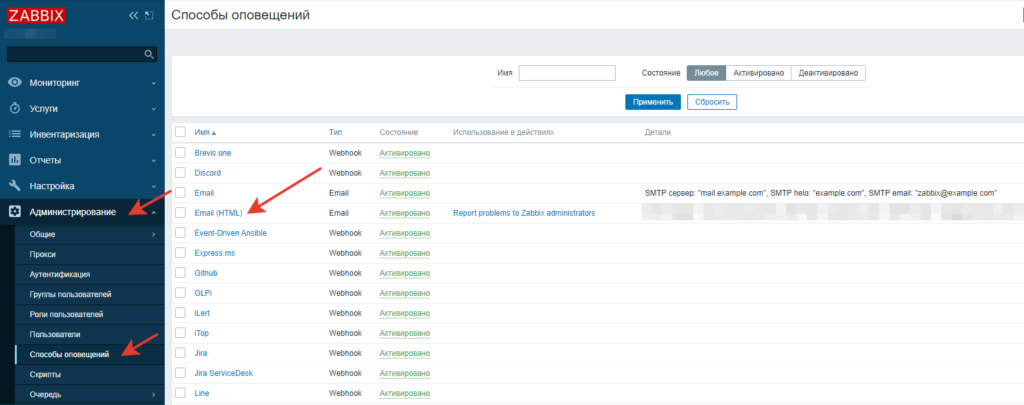Check the Event-Driven Ansible row checkbox

[x=180, y=233]
